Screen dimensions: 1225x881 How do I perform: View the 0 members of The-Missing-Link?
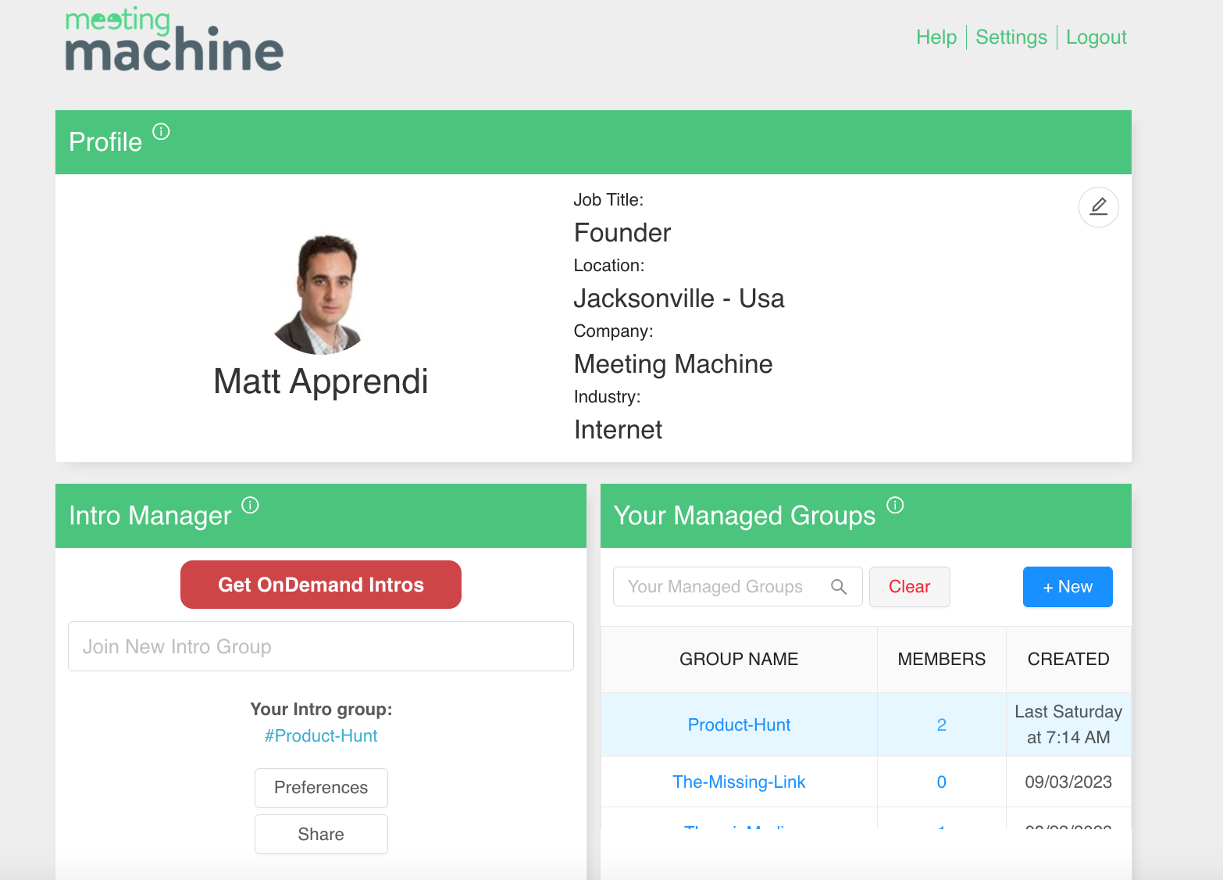(941, 782)
